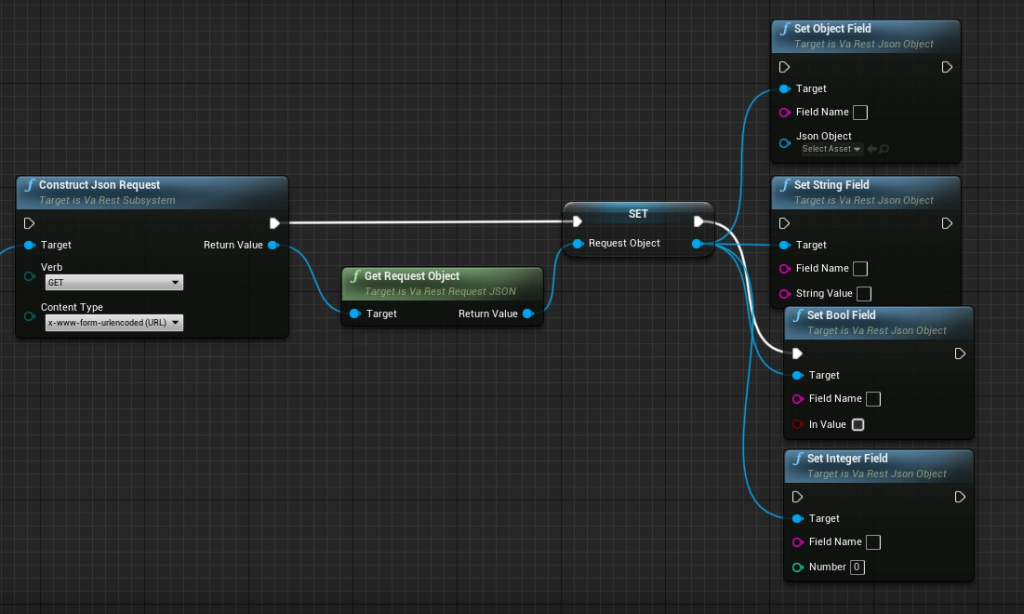Click the Json Object pin on Set Object Field

coord(784,143)
